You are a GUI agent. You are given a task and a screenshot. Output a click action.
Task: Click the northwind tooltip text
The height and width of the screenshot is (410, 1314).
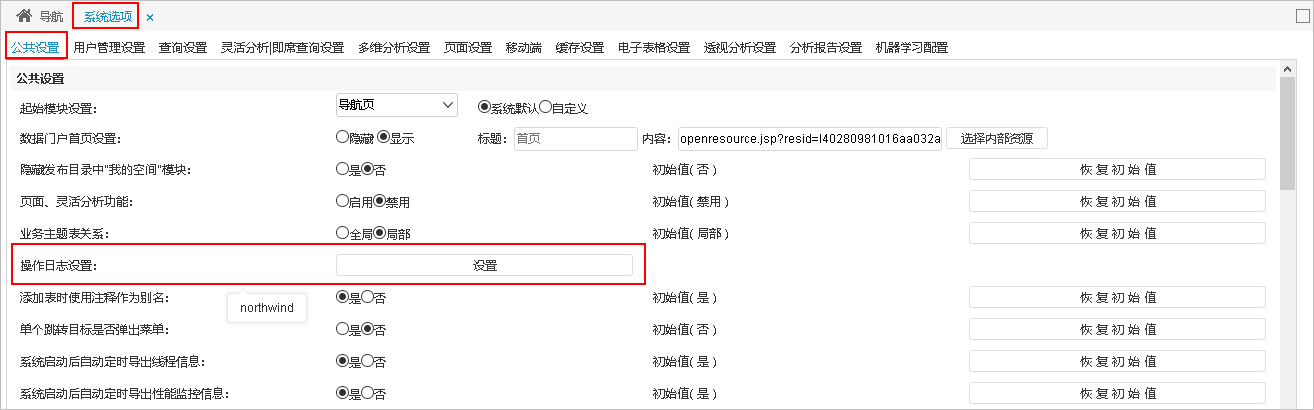tap(267, 308)
